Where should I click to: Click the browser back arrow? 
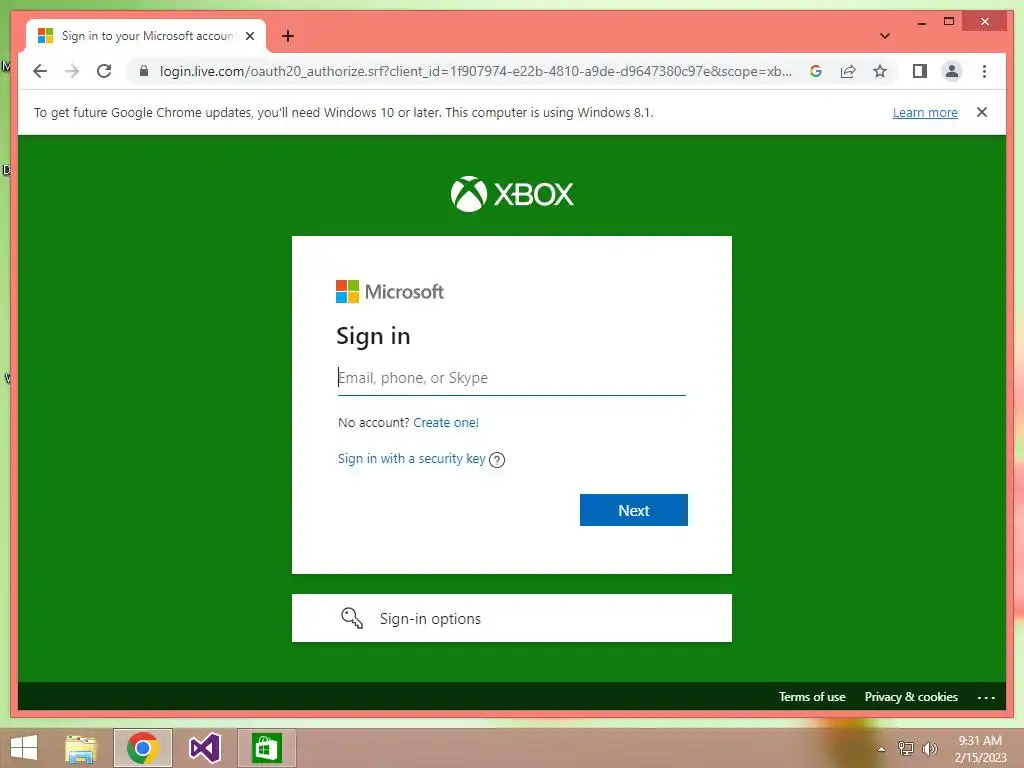pos(40,71)
